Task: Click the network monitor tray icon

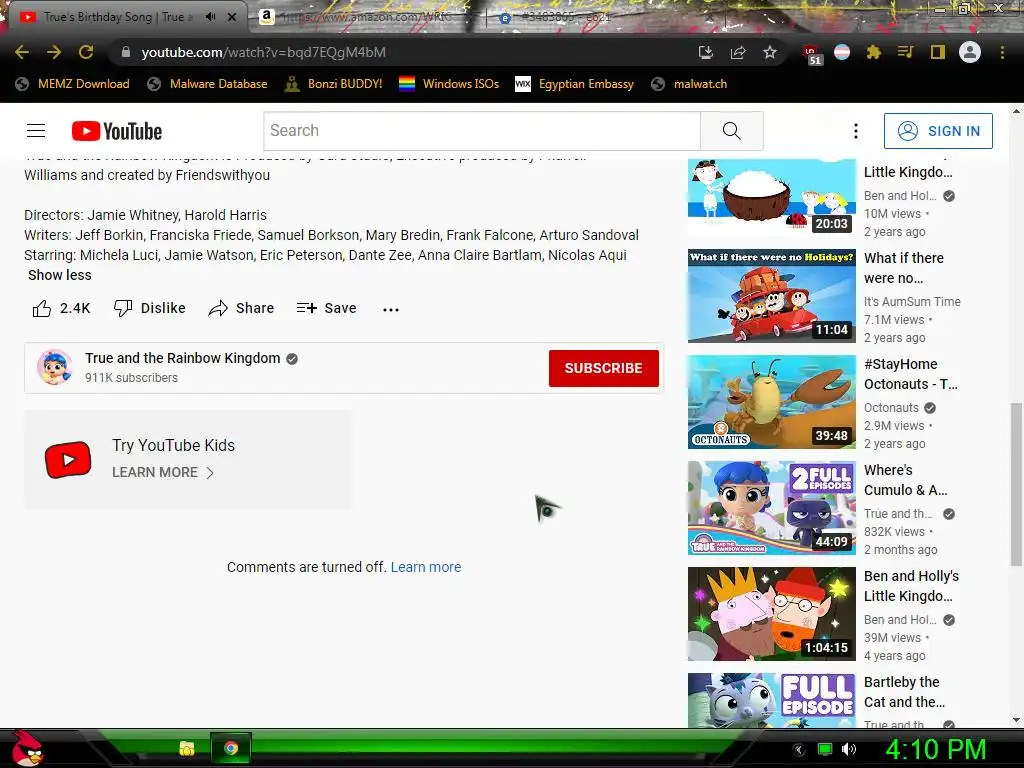Action: click(x=825, y=749)
